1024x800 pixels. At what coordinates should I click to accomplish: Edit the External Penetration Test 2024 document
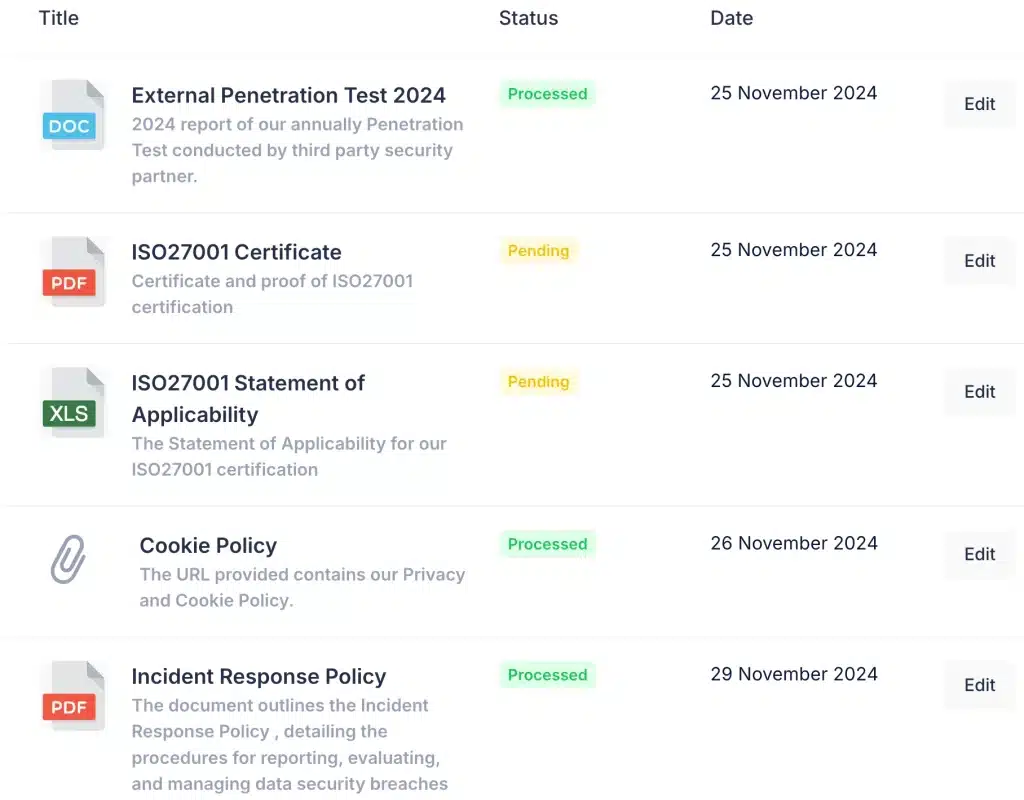tap(979, 104)
